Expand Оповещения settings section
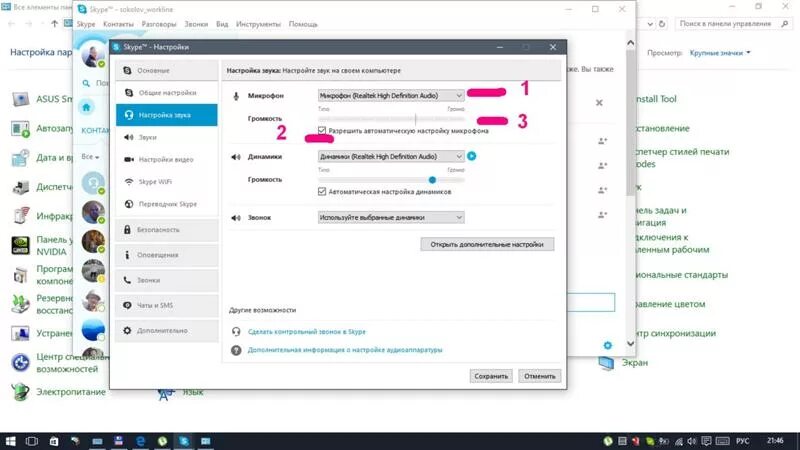This screenshot has width=800, height=450. (x=166, y=255)
